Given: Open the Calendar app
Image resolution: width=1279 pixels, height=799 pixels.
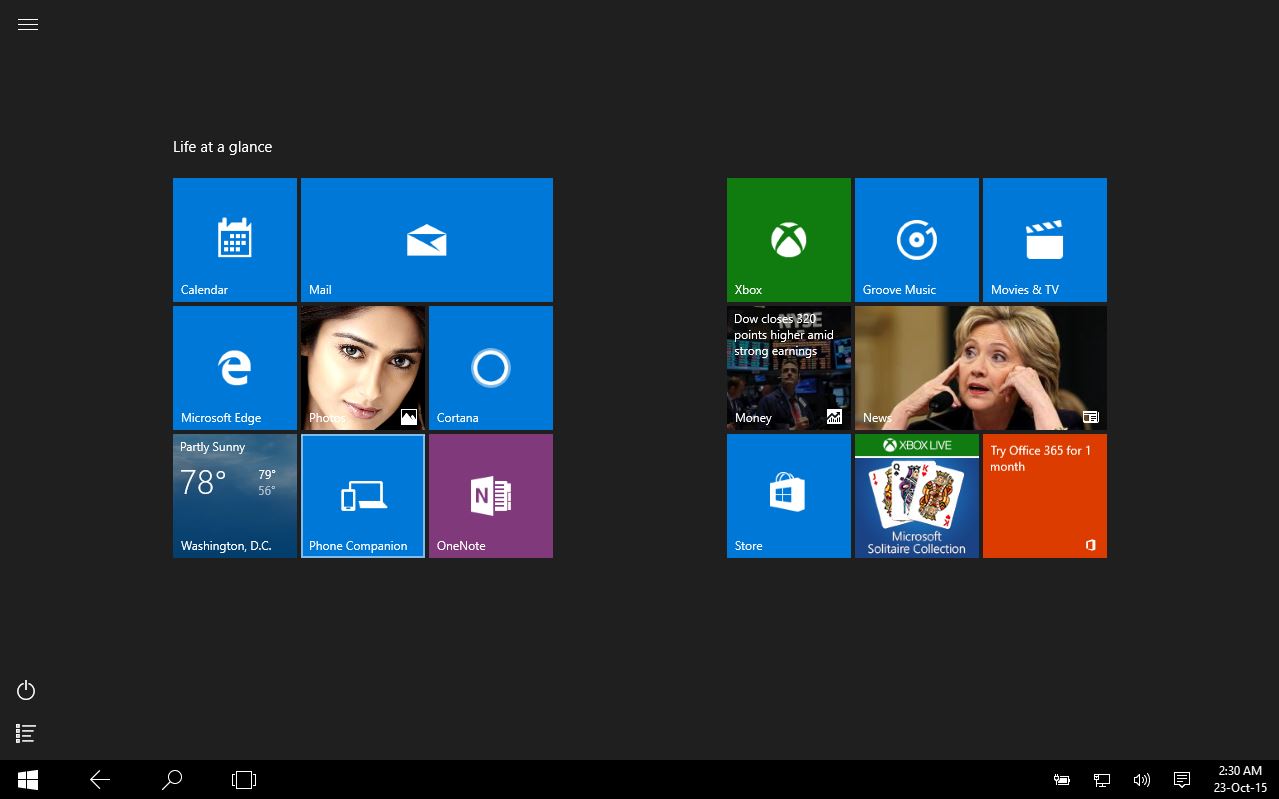Looking at the screenshot, I should [234, 239].
